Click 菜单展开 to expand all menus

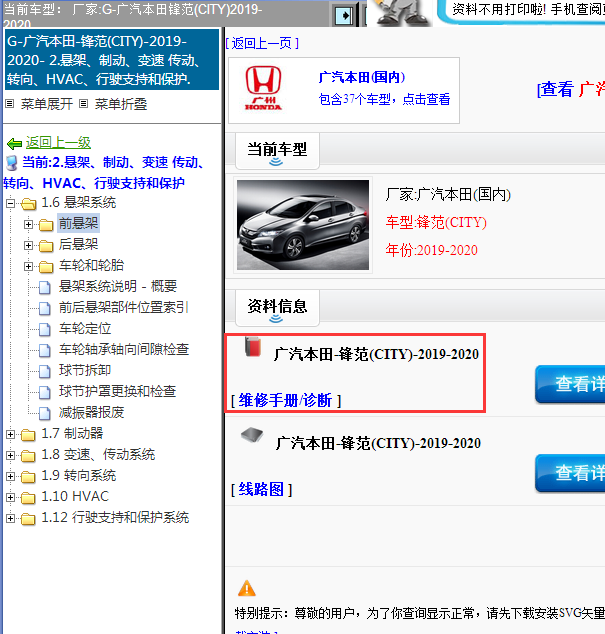click(x=47, y=104)
